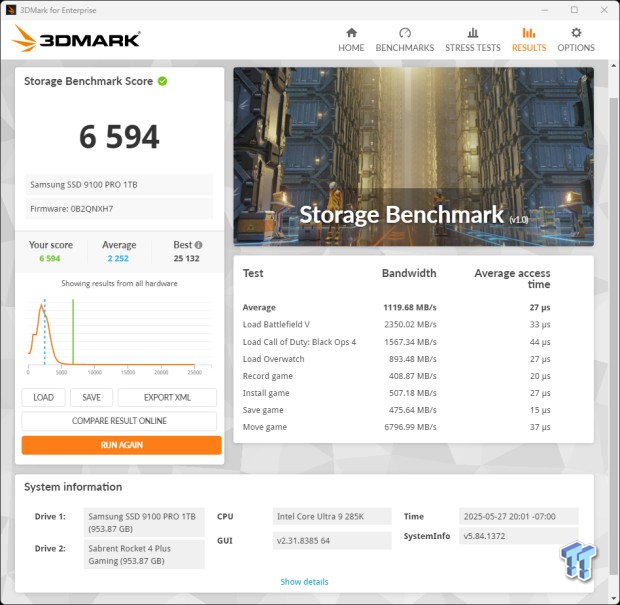Switch to the STRESS TESTS tab label
The image size is (620, 605).
coord(473,48)
